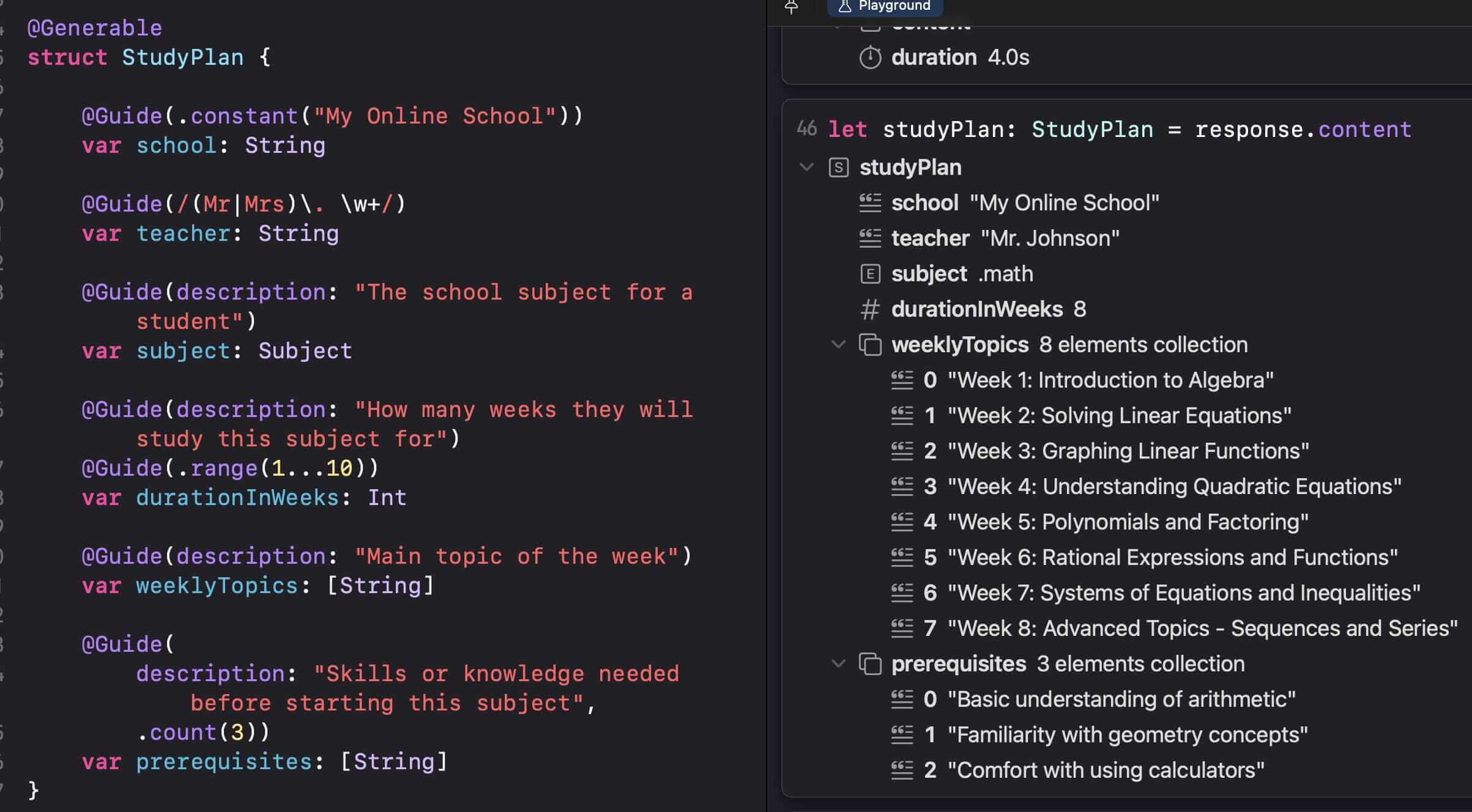This screenshot has height=812, width=1472.
Task: Click var durationInWeeks: Int declaration
Action: (243, 498)
